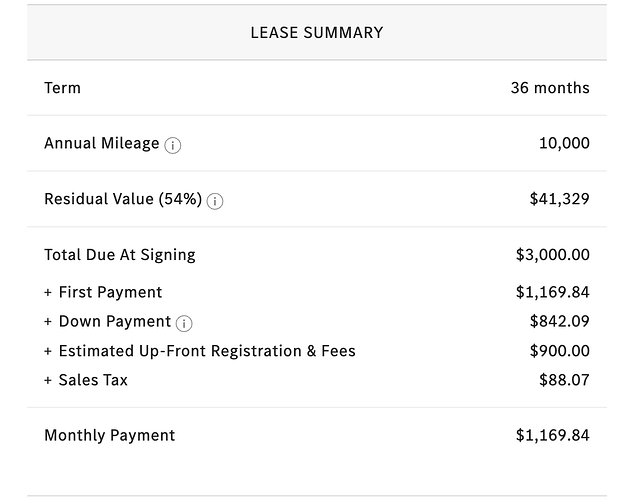Select the $88.07 sales tax amount
627x500 pixels.
[x=564, y=380]
